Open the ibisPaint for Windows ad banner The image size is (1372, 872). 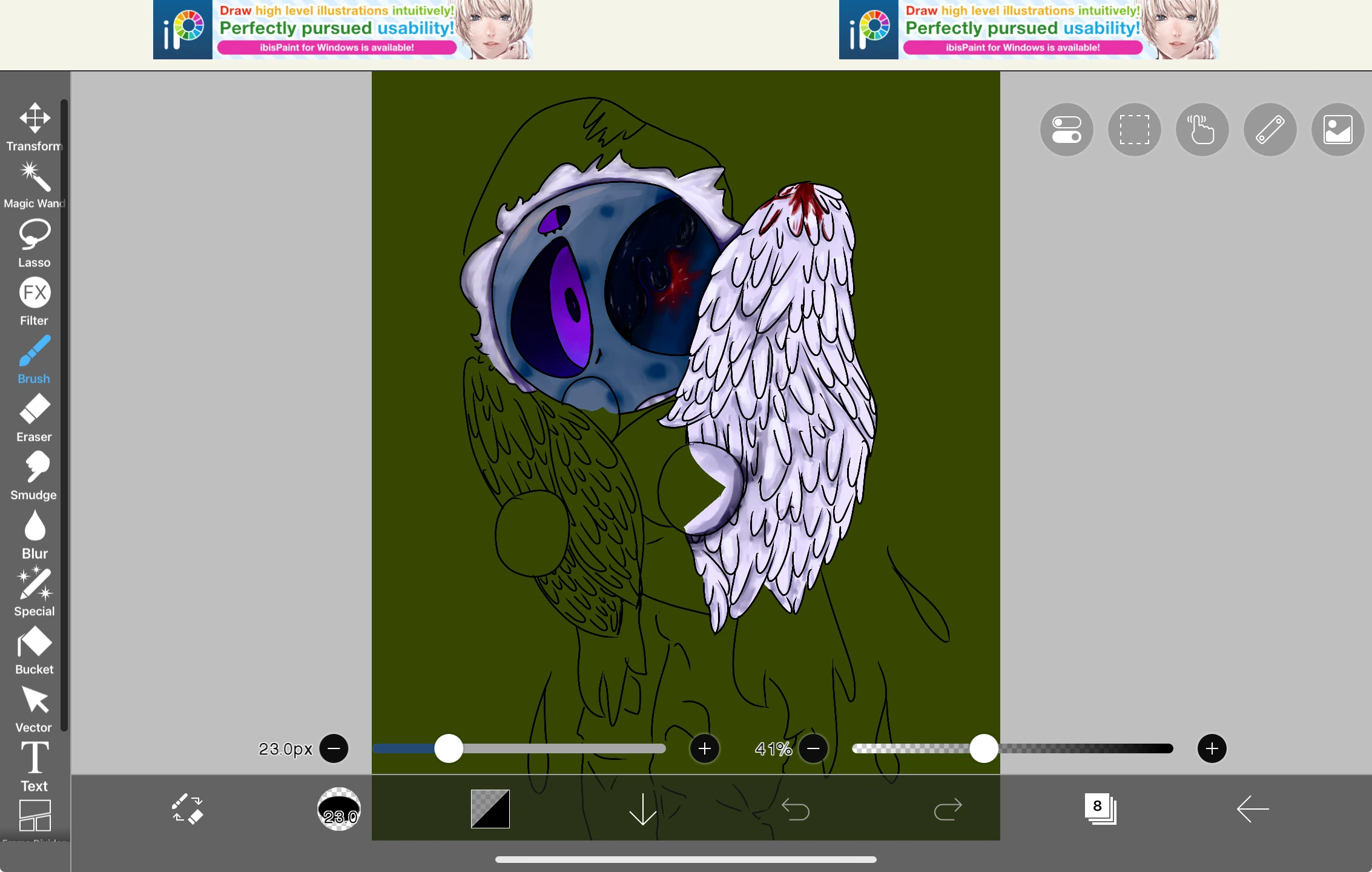click(342, 30)
